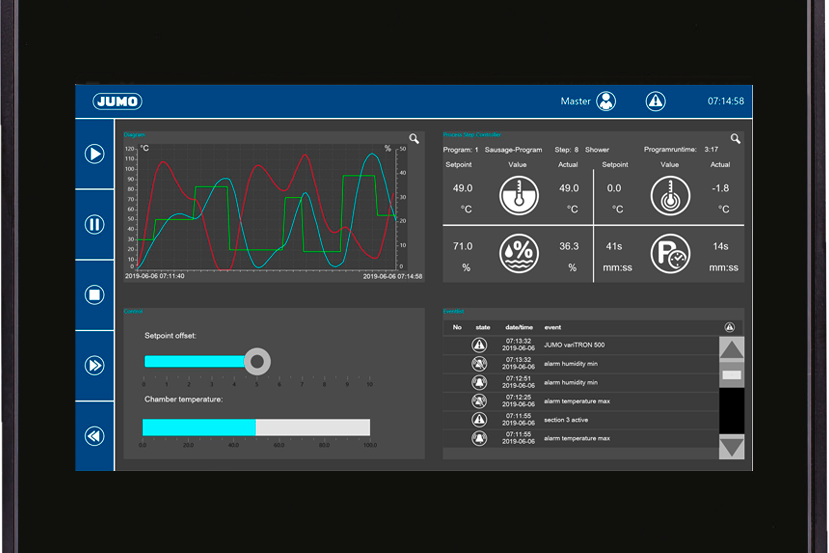Click the alarm filter icon in eventlist header

[x=730, y=327]
